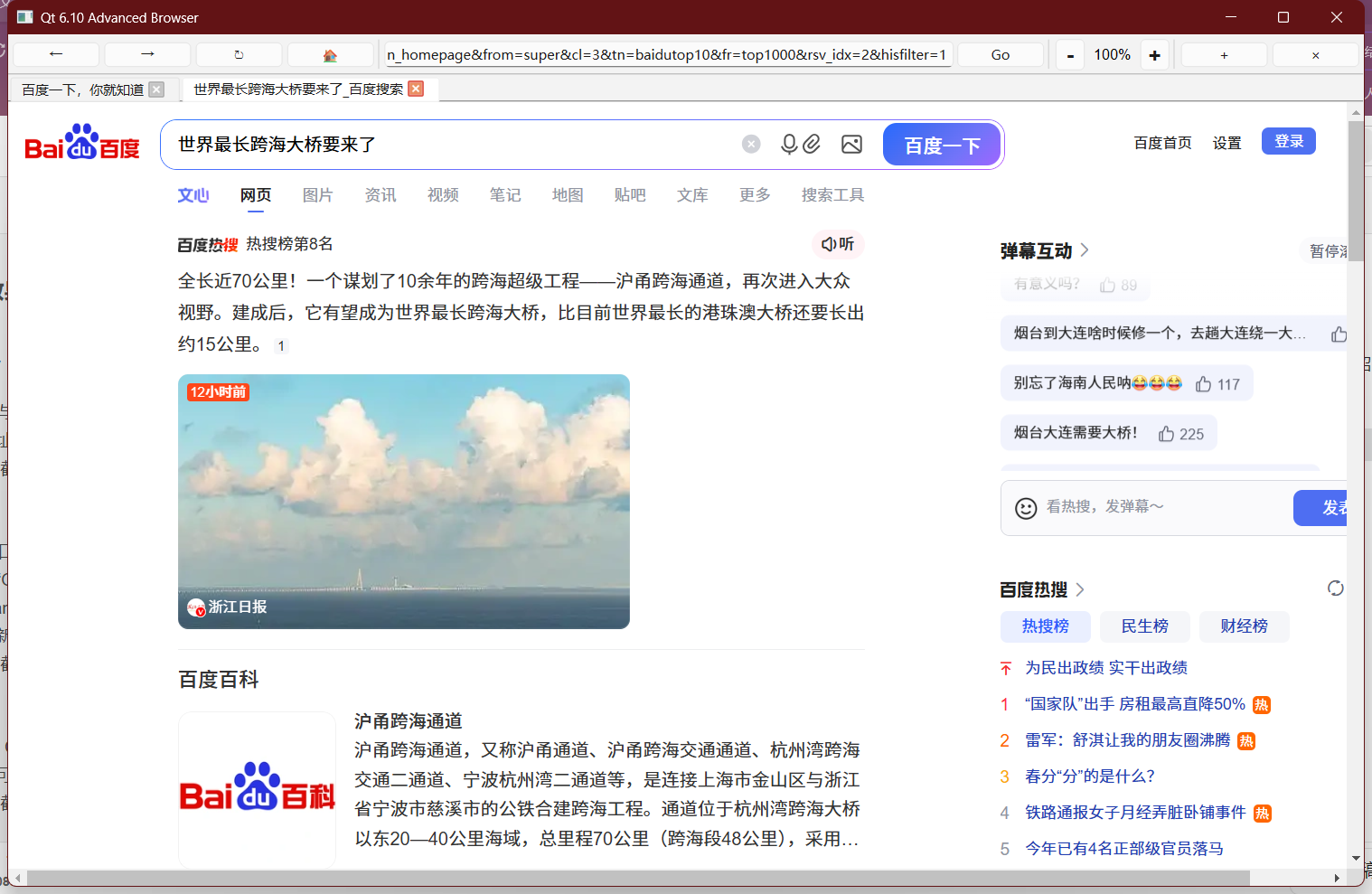Go back with the left arrow button
The image size is (1372, 894).
click(x=56, y=54)
